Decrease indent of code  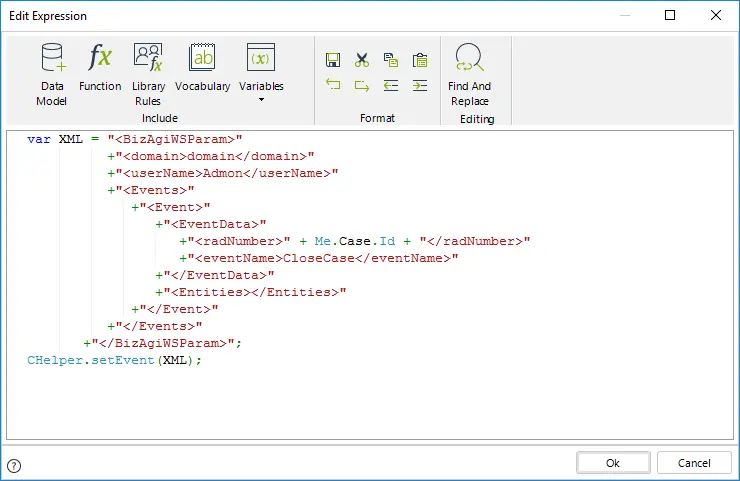tap(391, 85)
